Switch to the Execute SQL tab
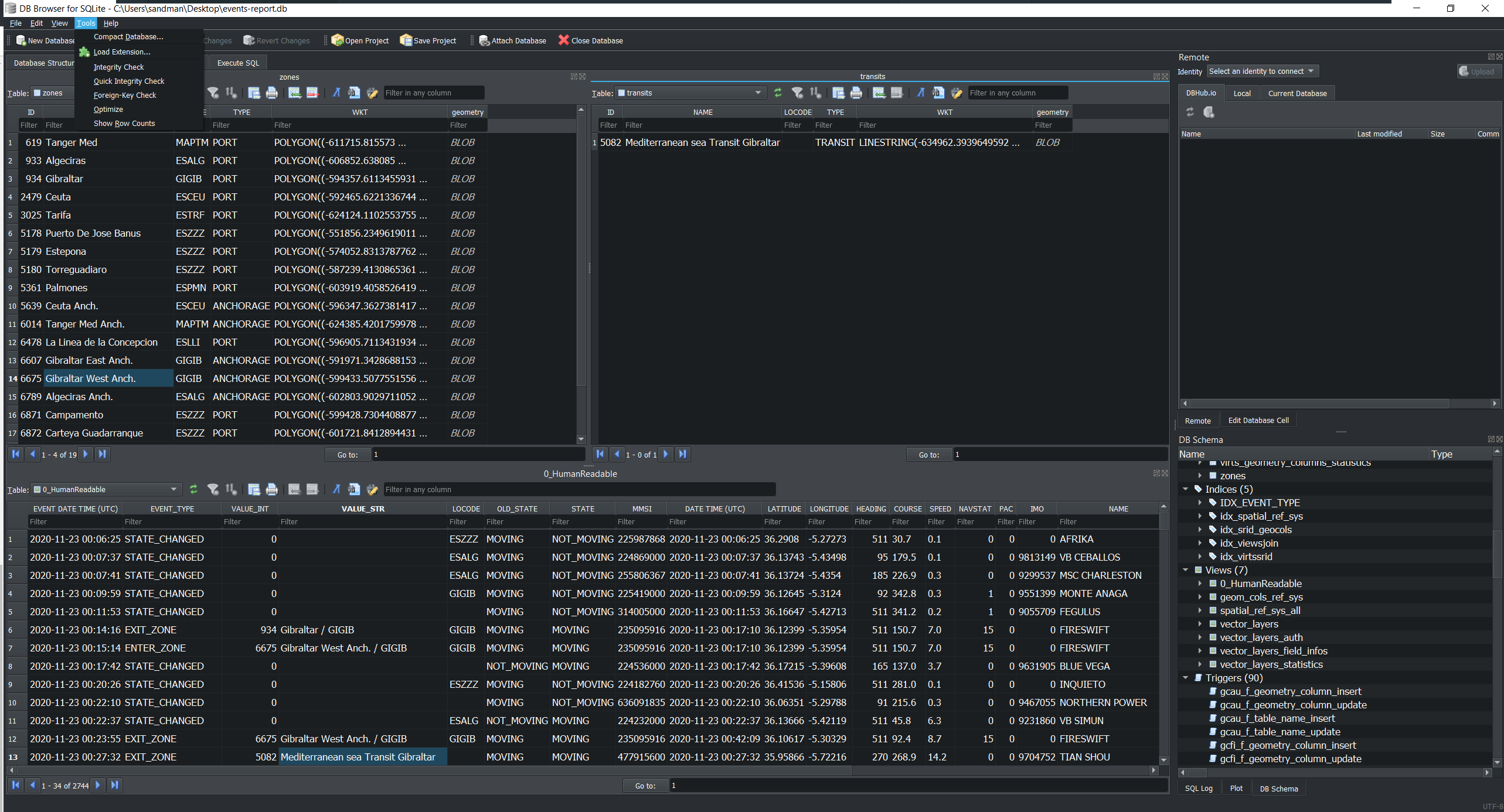The image size is (1504, 812). click(x=237, y=63)
